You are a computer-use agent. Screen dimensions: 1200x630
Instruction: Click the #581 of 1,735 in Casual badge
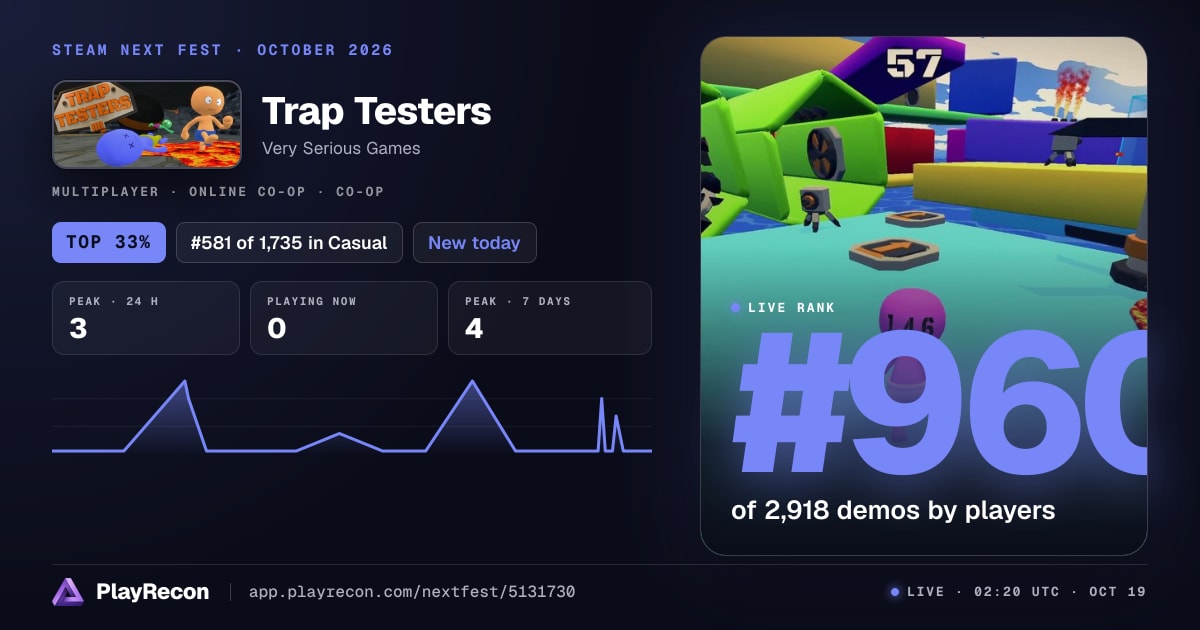[x=289, y=242]
